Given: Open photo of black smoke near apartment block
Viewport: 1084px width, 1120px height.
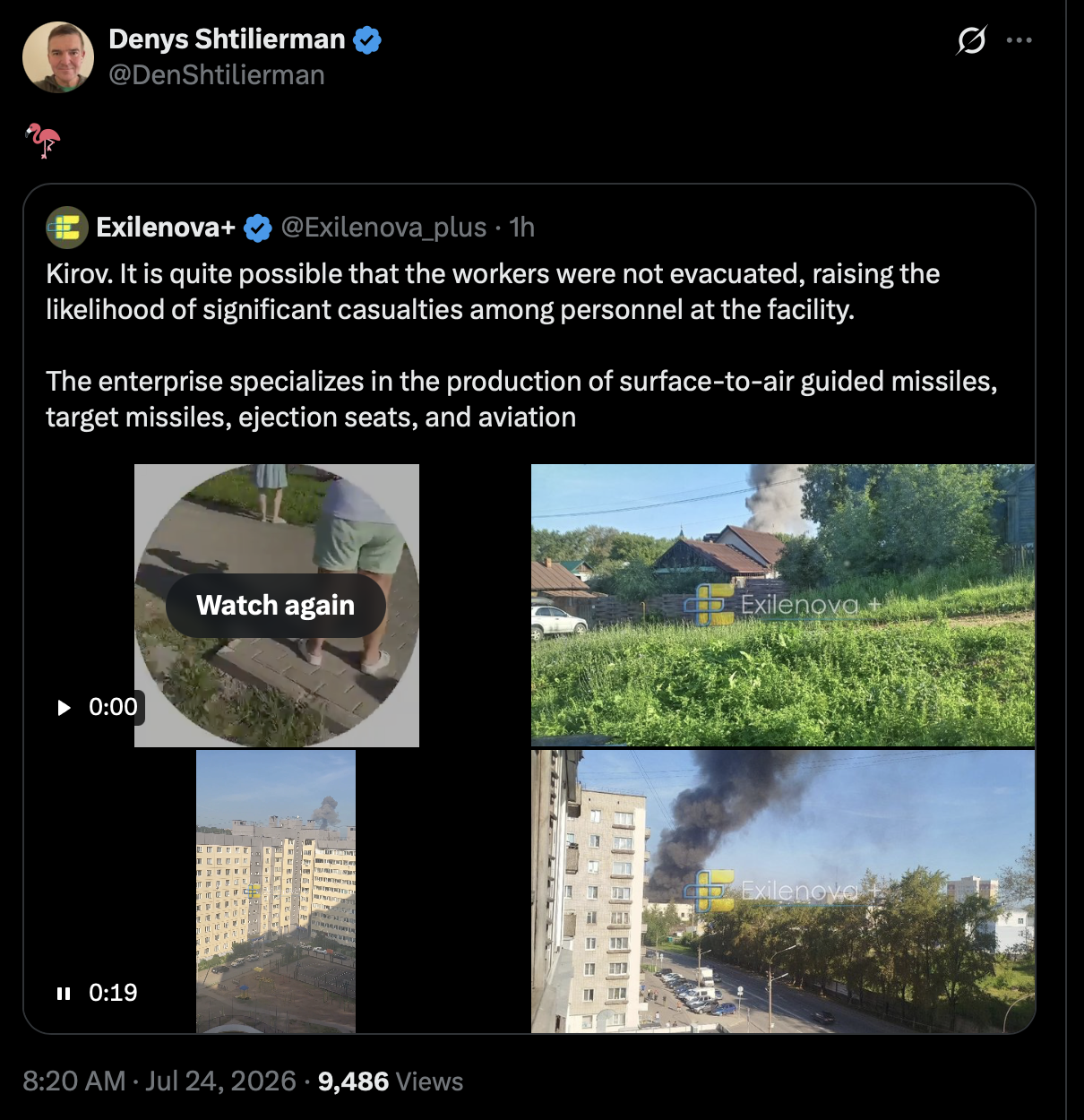Looking at the screenshot, I should point(783,892).
